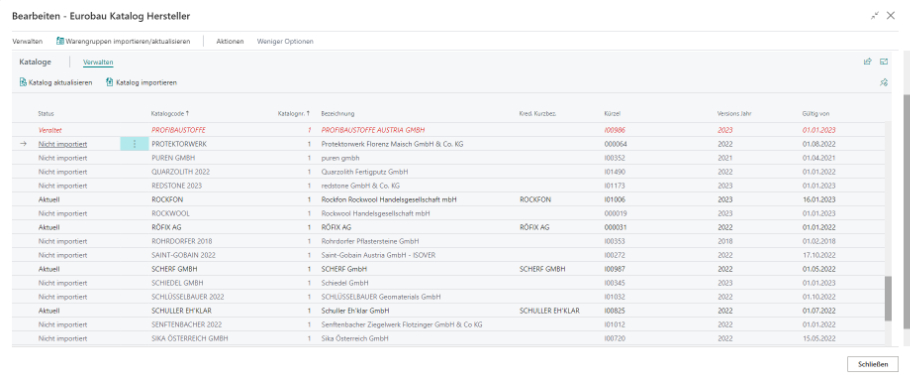
Task: Click Kürzel 000064 in PROTEKTORWERK row
Action: click(615, 144)
